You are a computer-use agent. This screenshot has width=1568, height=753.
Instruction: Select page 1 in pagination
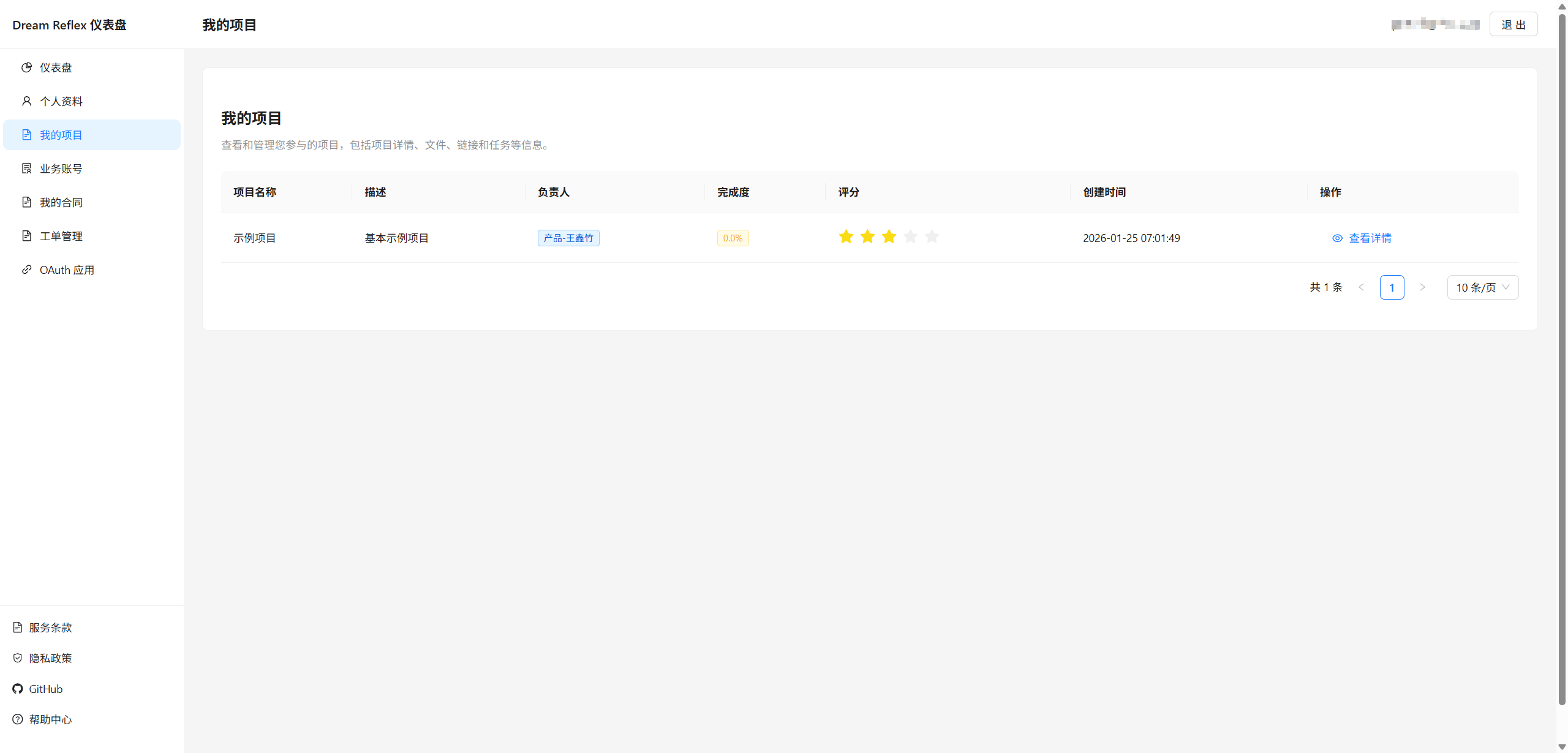coord(1392,287)
